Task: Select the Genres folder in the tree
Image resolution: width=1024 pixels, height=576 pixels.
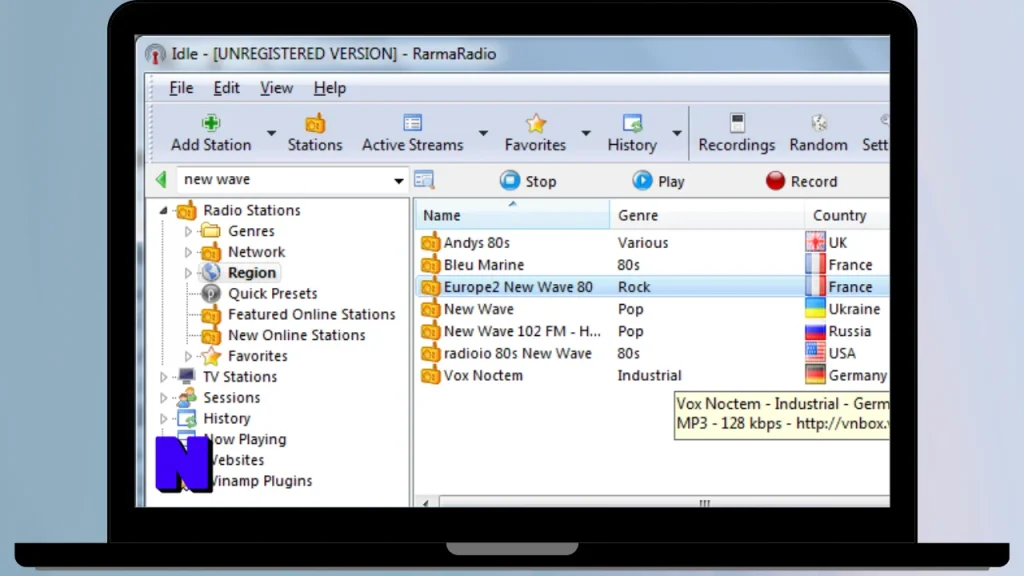Action: tap(251, 231)
